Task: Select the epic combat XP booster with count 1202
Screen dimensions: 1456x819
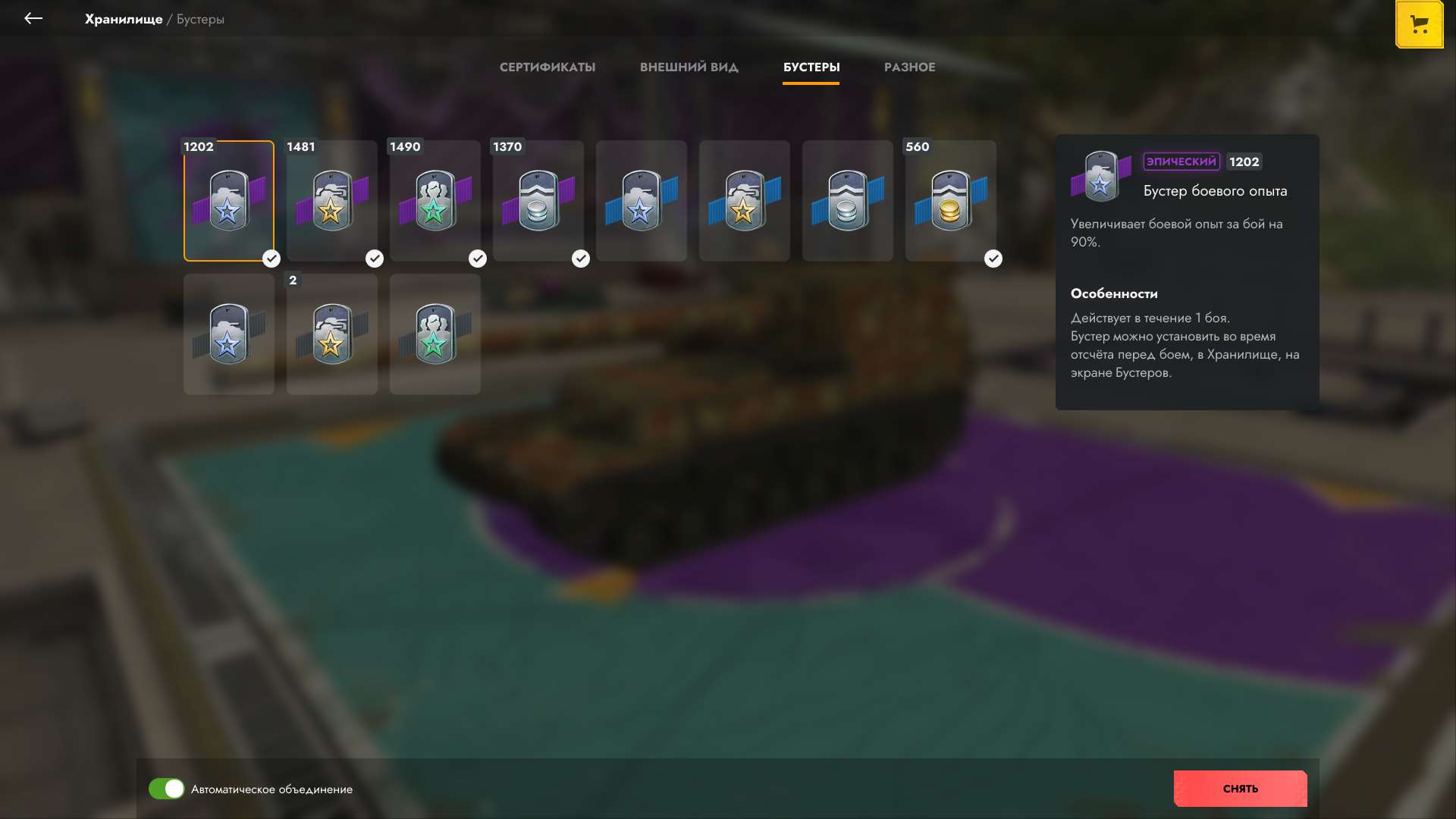Action: point(228,201)
